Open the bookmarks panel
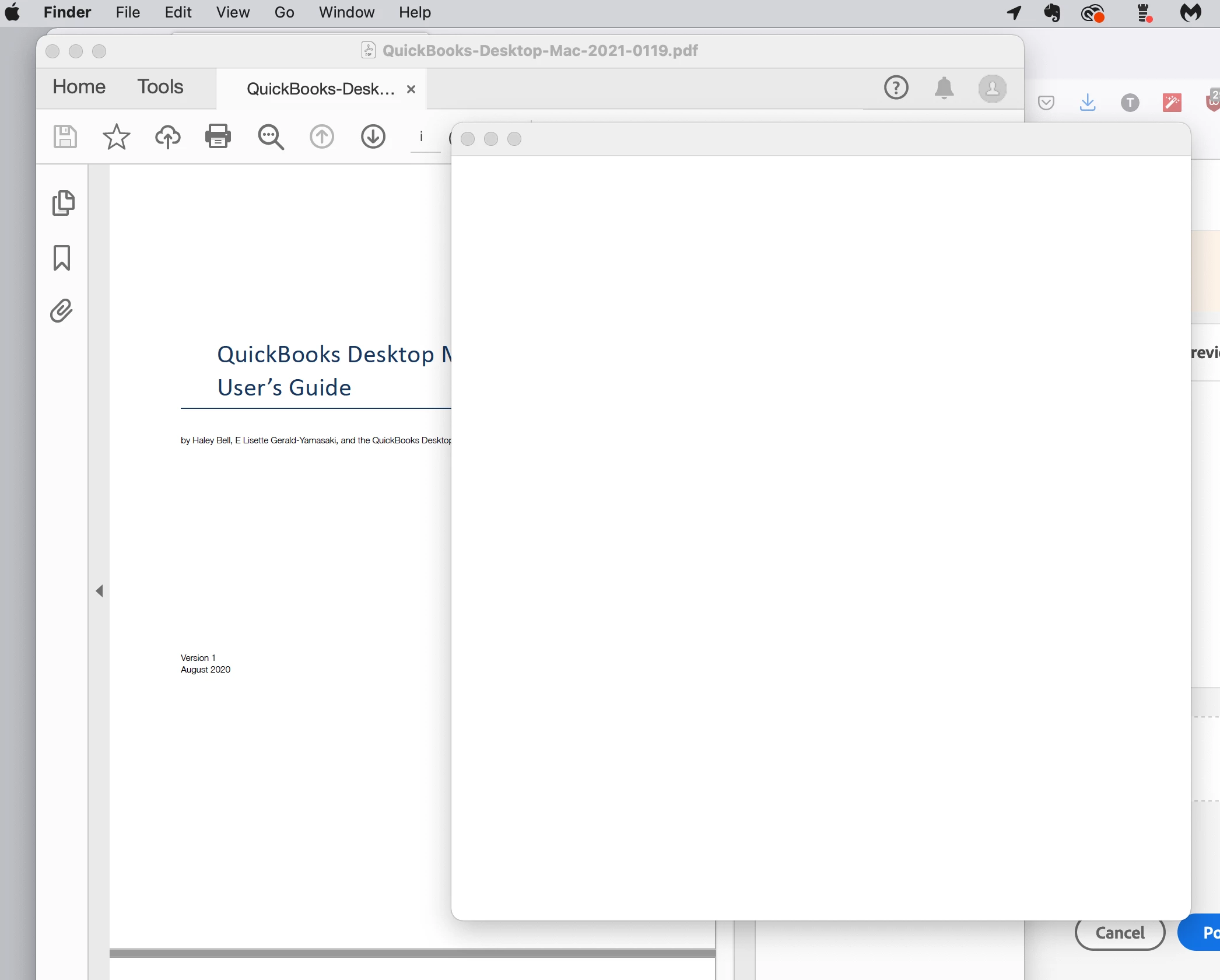1220x980 pixels. 62,257
